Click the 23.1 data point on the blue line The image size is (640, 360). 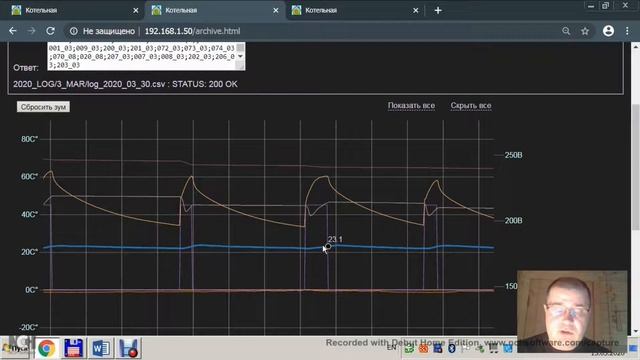point(328,246)
